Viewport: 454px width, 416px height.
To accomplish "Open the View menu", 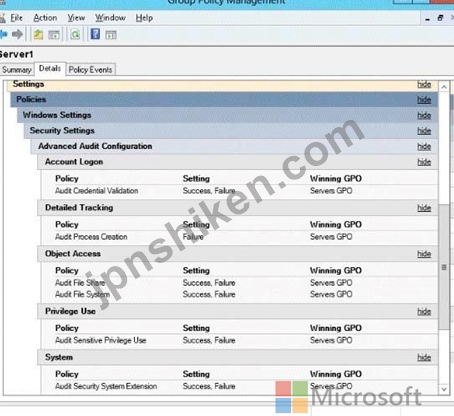I will click(76, 18).
